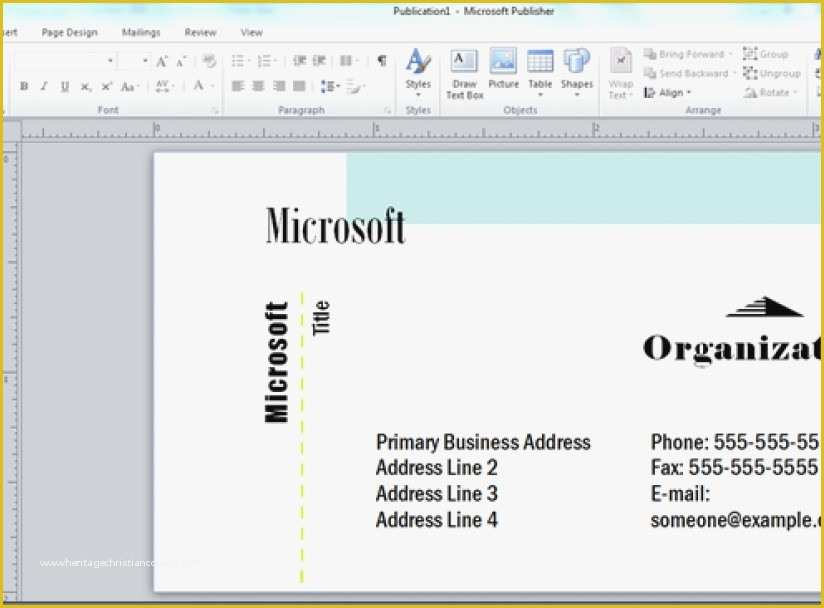Center align text

(x=258, y=86)
